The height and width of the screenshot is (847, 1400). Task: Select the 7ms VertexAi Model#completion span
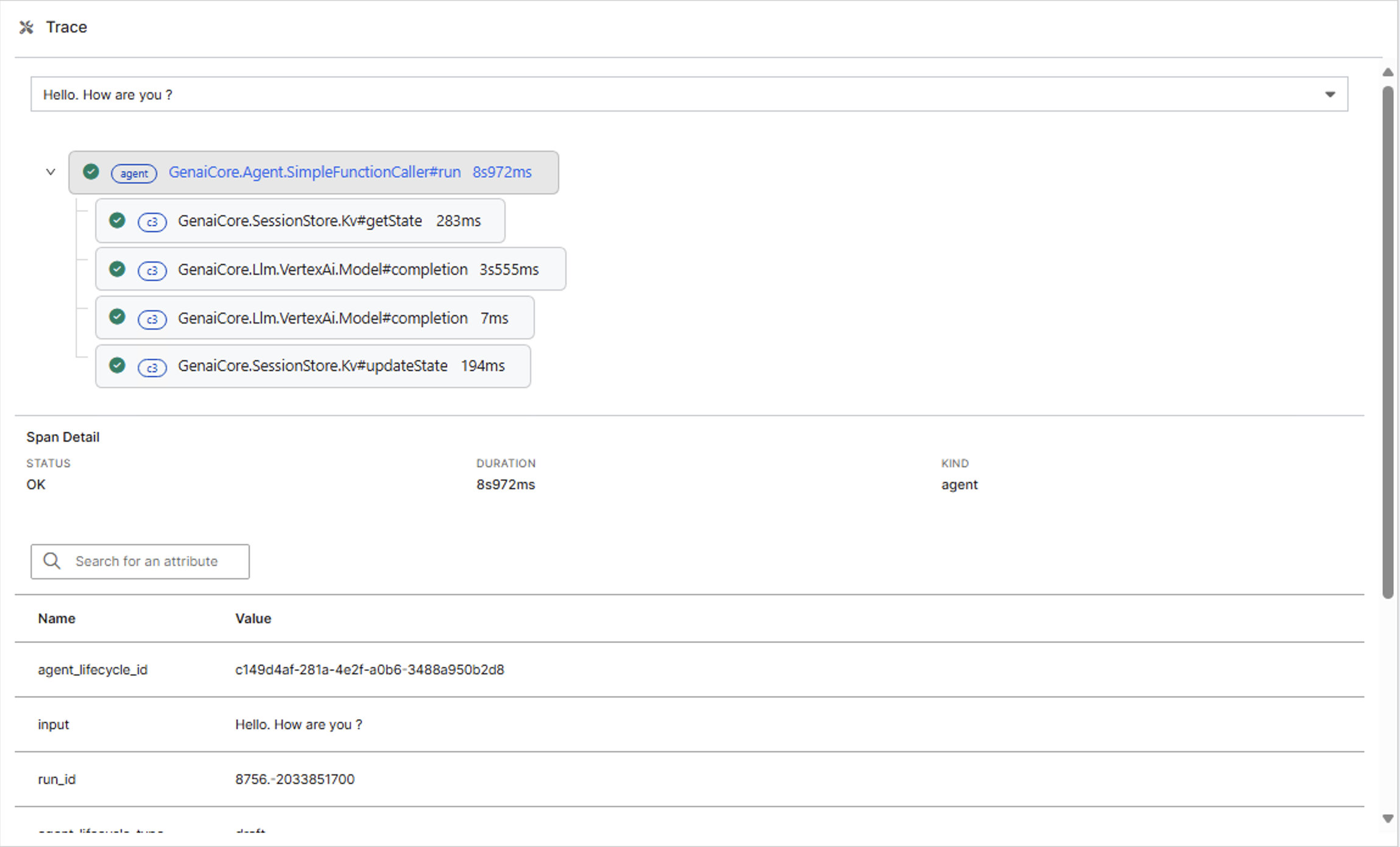(323, 318)
